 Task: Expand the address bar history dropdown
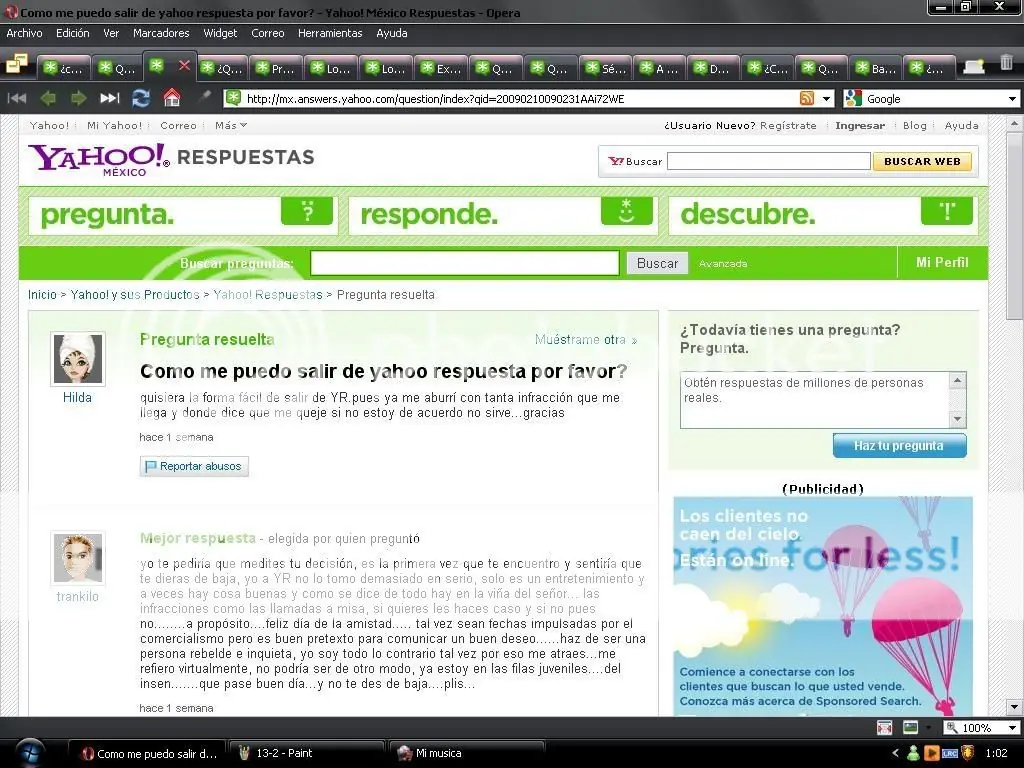pyautogui.click(x=826, y=99)
